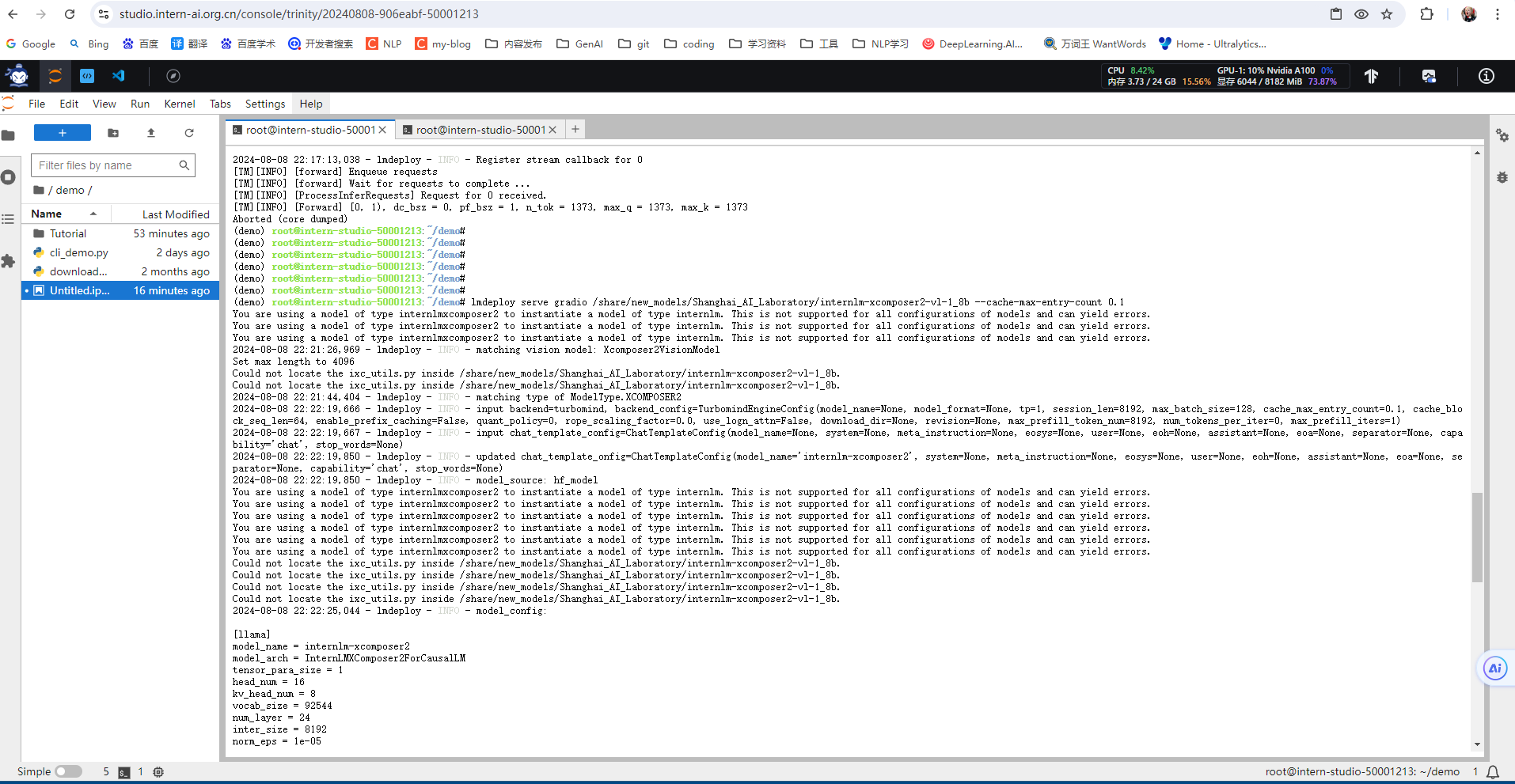The height and width of the screenshot is (784, 1515).
Task: Switch to the second terminal tab
Action: tap(480, 130)
